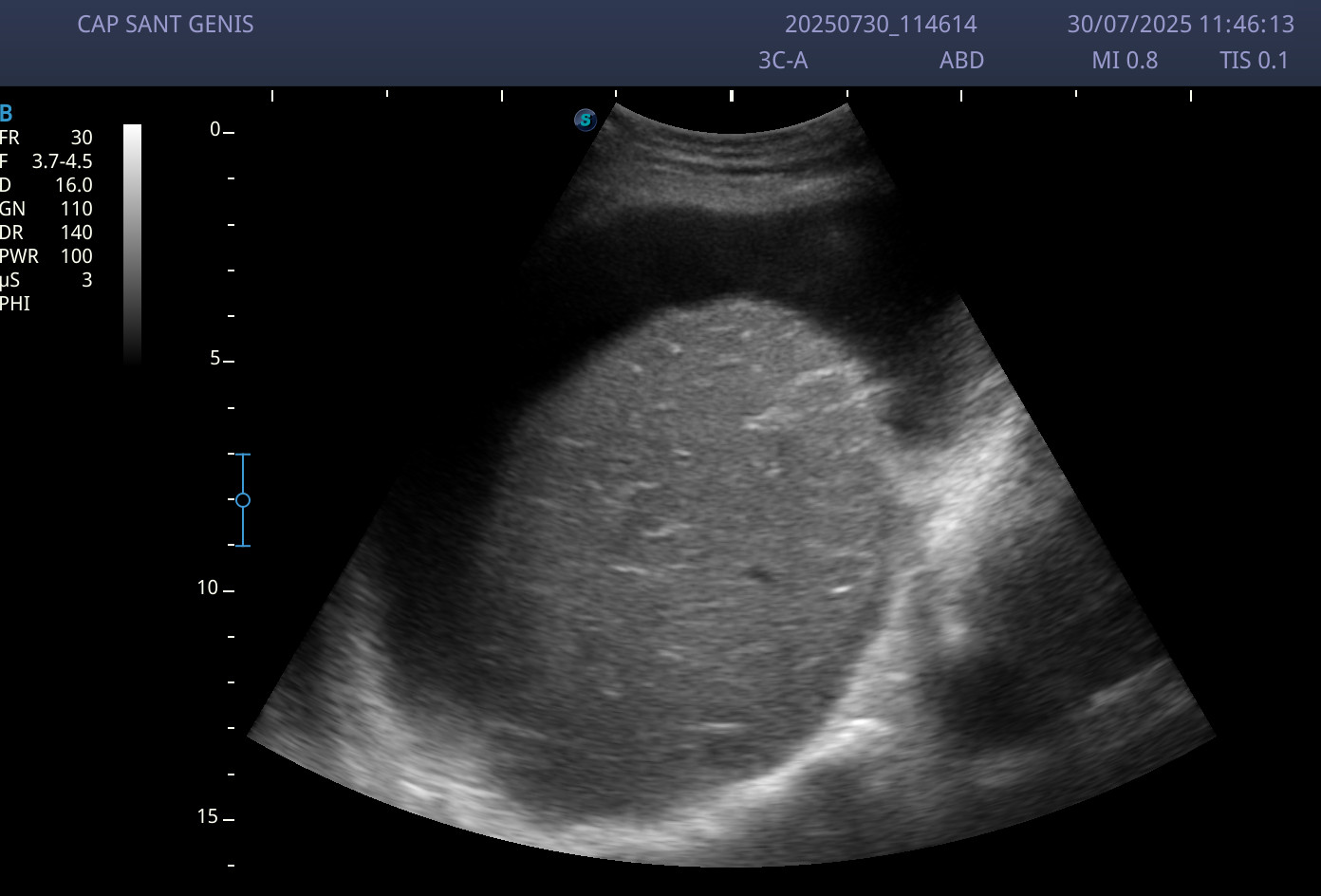Click the 3C-A probe name

[x=783, y=61]
